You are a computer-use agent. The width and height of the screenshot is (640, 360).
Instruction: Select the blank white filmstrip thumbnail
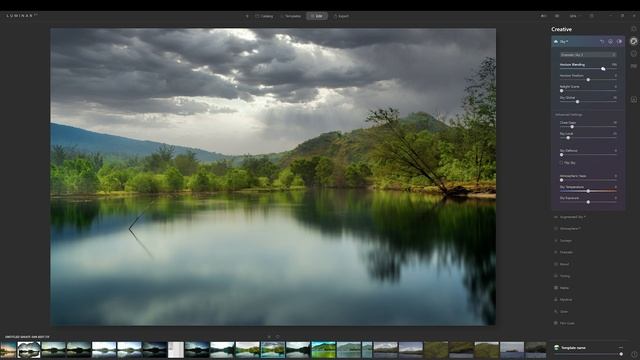176,350
